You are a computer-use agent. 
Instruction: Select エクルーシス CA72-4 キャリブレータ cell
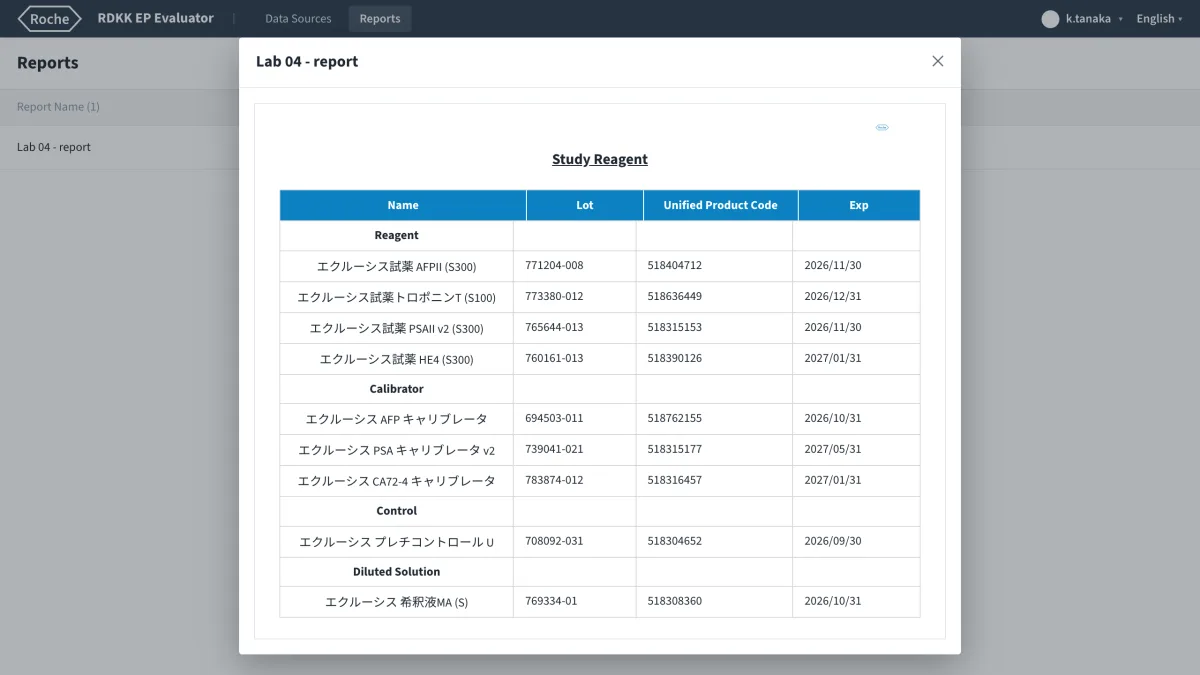397,480
